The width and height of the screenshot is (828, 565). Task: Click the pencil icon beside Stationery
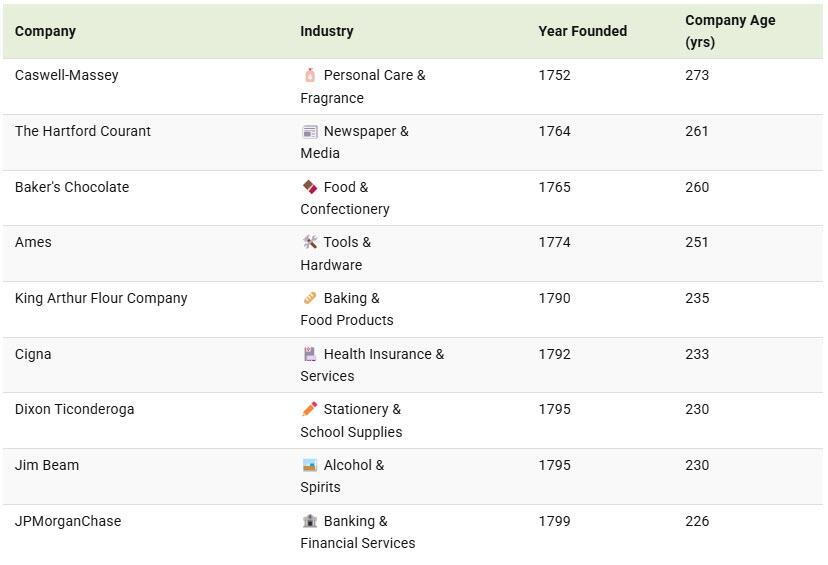[310, 409]
